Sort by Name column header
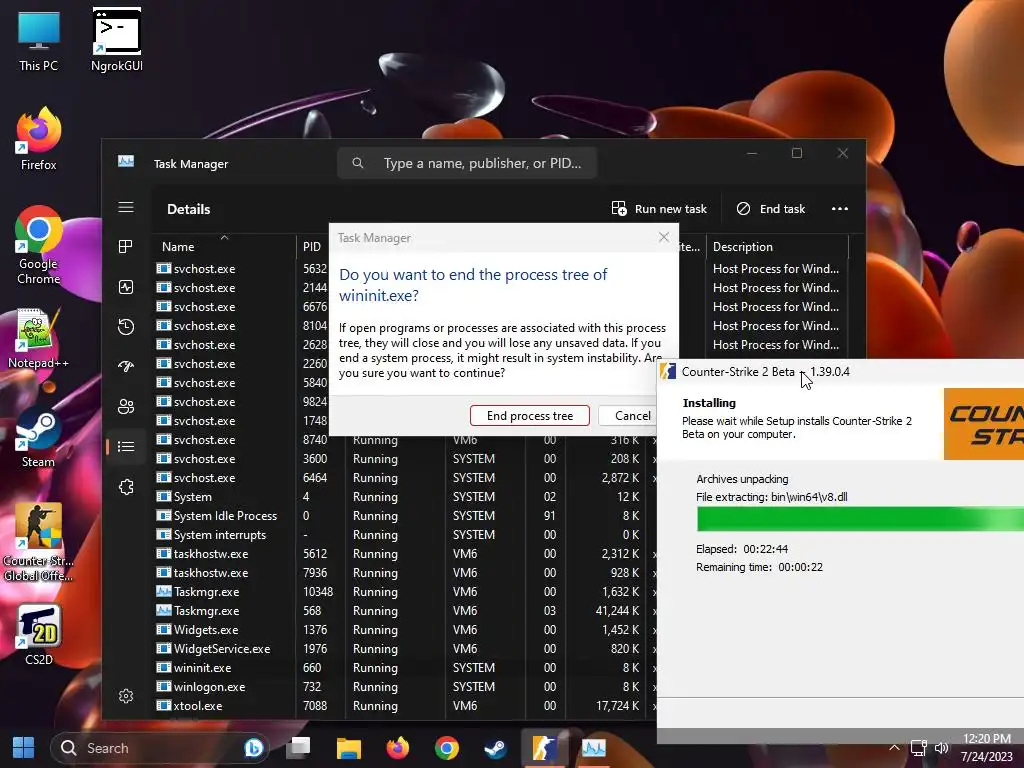Image resolution: width=1024 pixels, height=768 pixels. click(224, 247)
